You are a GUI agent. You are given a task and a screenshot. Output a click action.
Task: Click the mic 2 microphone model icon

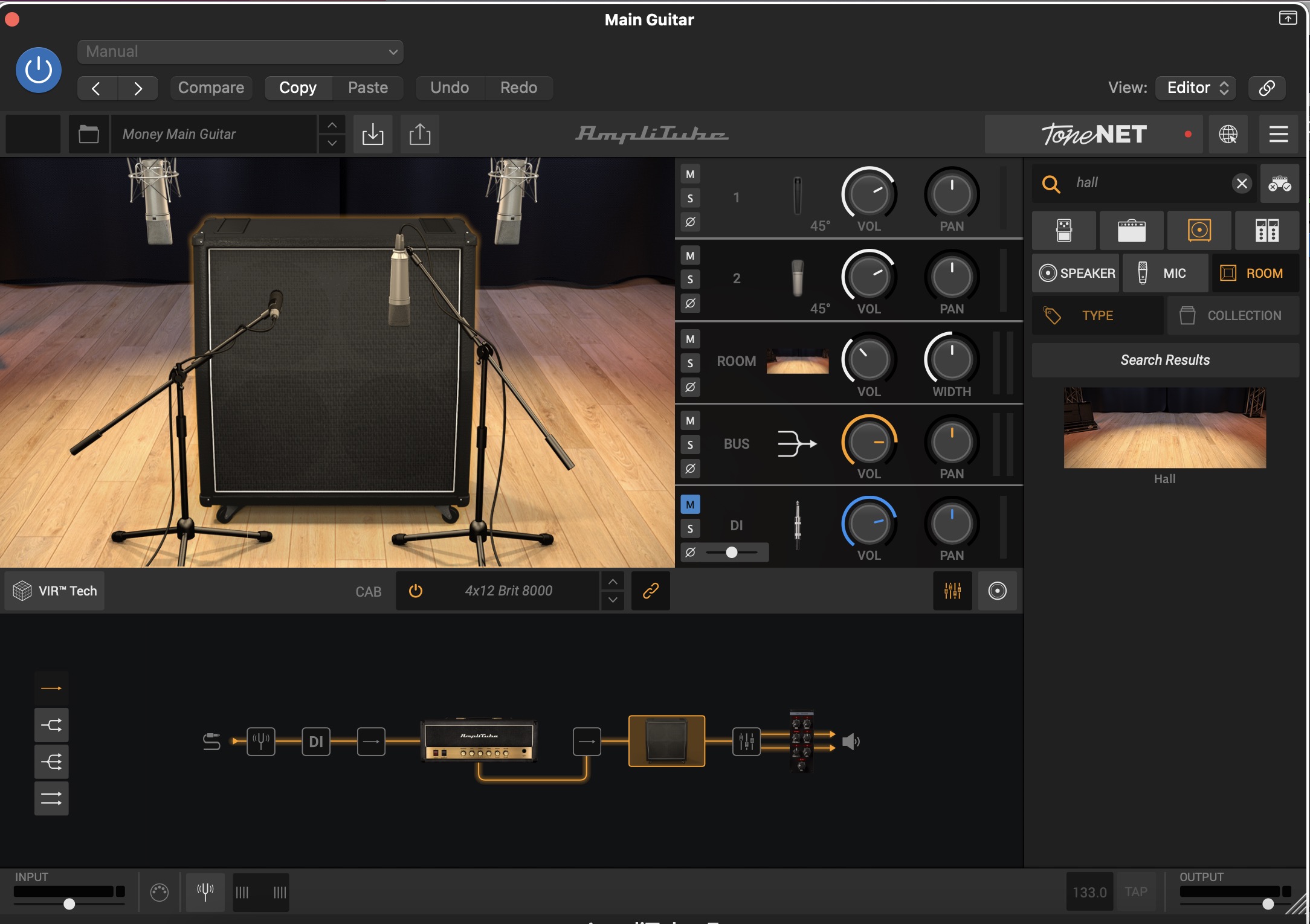tap(798, 278)
